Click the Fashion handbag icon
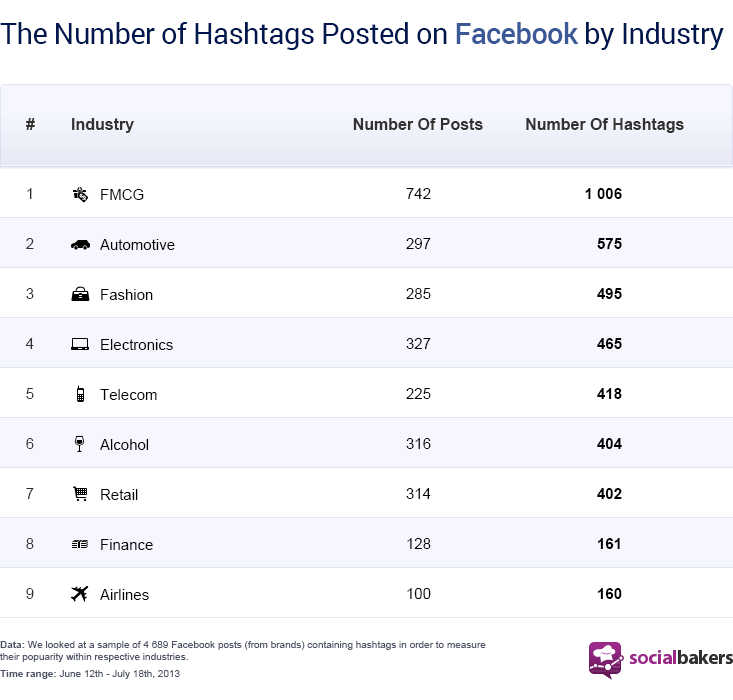Screen dimensions: 733x700 [80, 294]
